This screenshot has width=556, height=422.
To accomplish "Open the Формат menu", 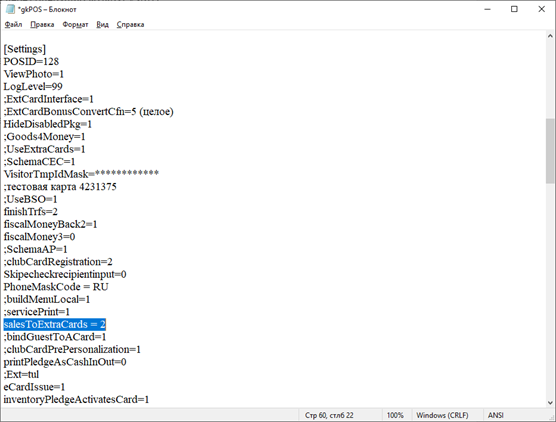I will click(x=75, y=24).
